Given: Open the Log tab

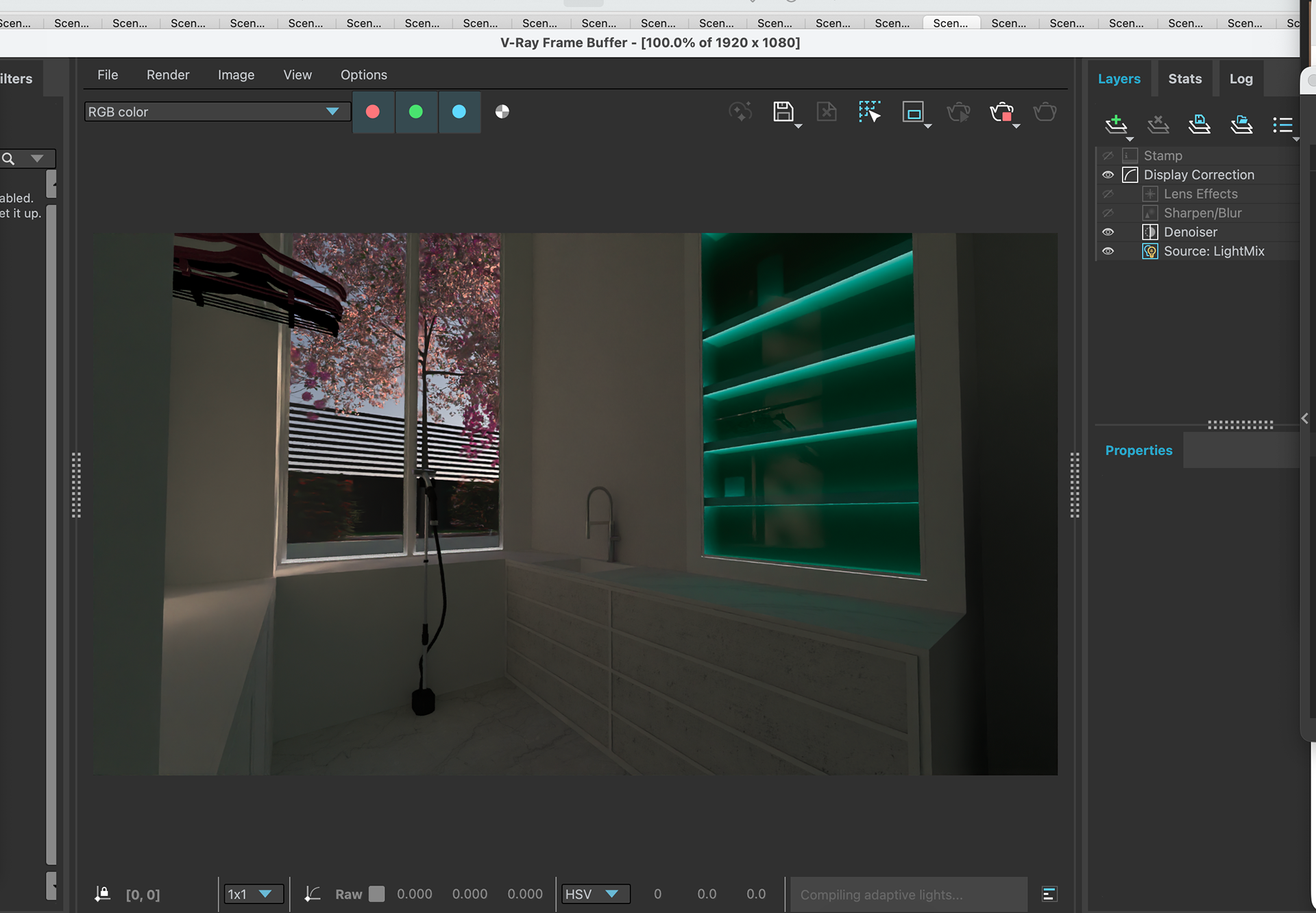Looking at the screenshot, I should pos(1241,79).
